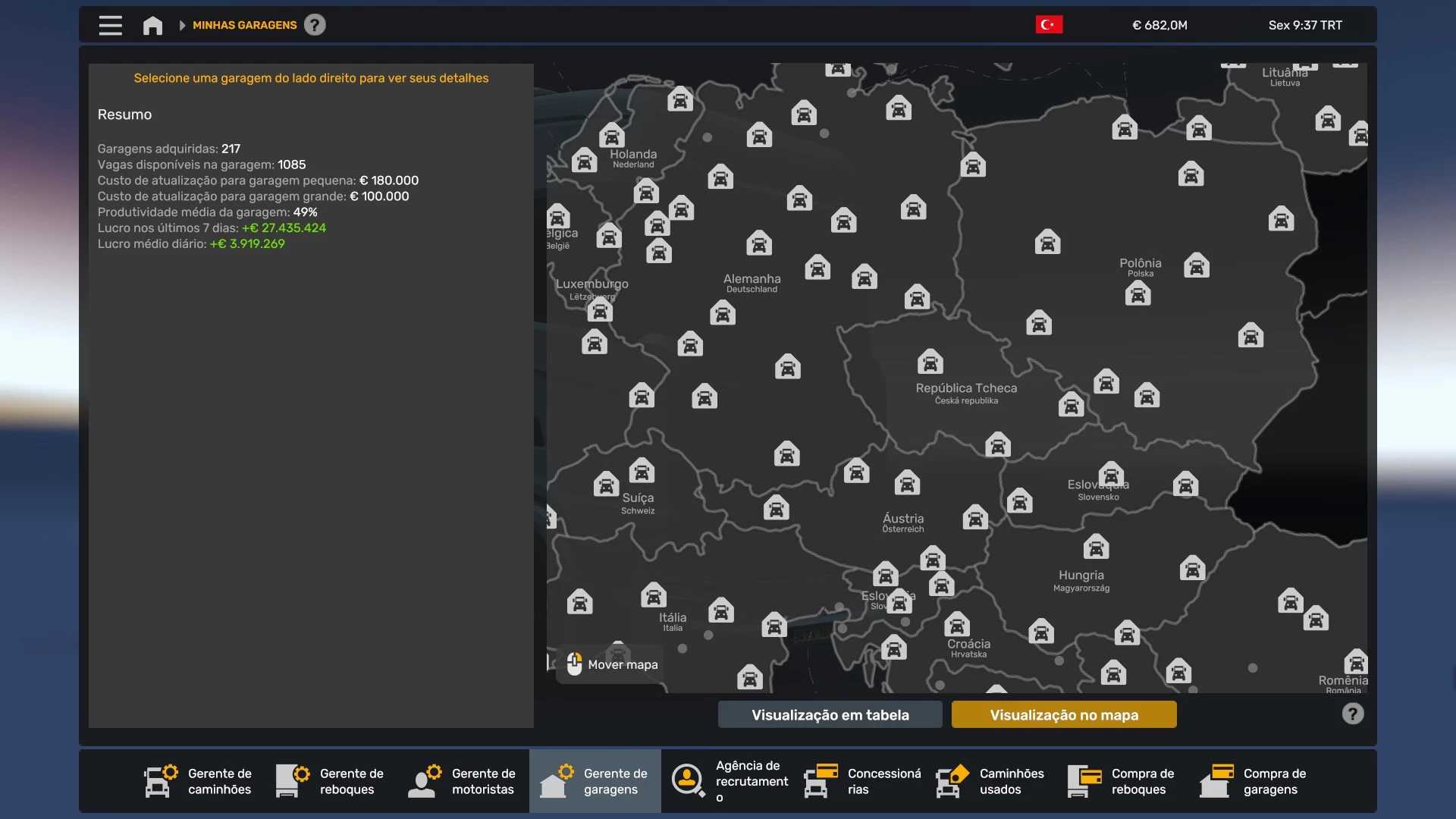
Task: Open Gerente de caminhões tab
Action: 199,781
